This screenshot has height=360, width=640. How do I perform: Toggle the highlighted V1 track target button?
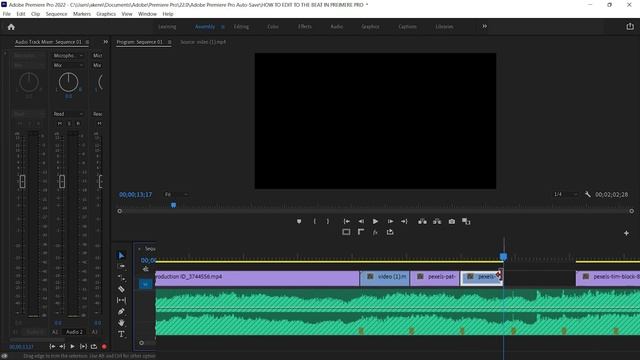[x=145, y=284]
